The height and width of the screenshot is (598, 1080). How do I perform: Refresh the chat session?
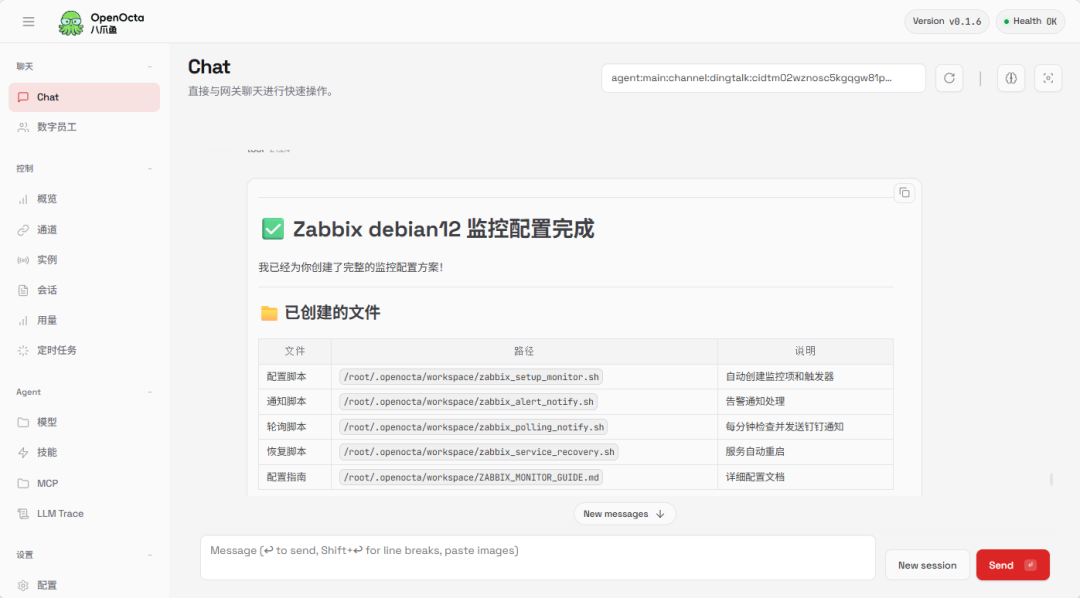pos(949,78)
